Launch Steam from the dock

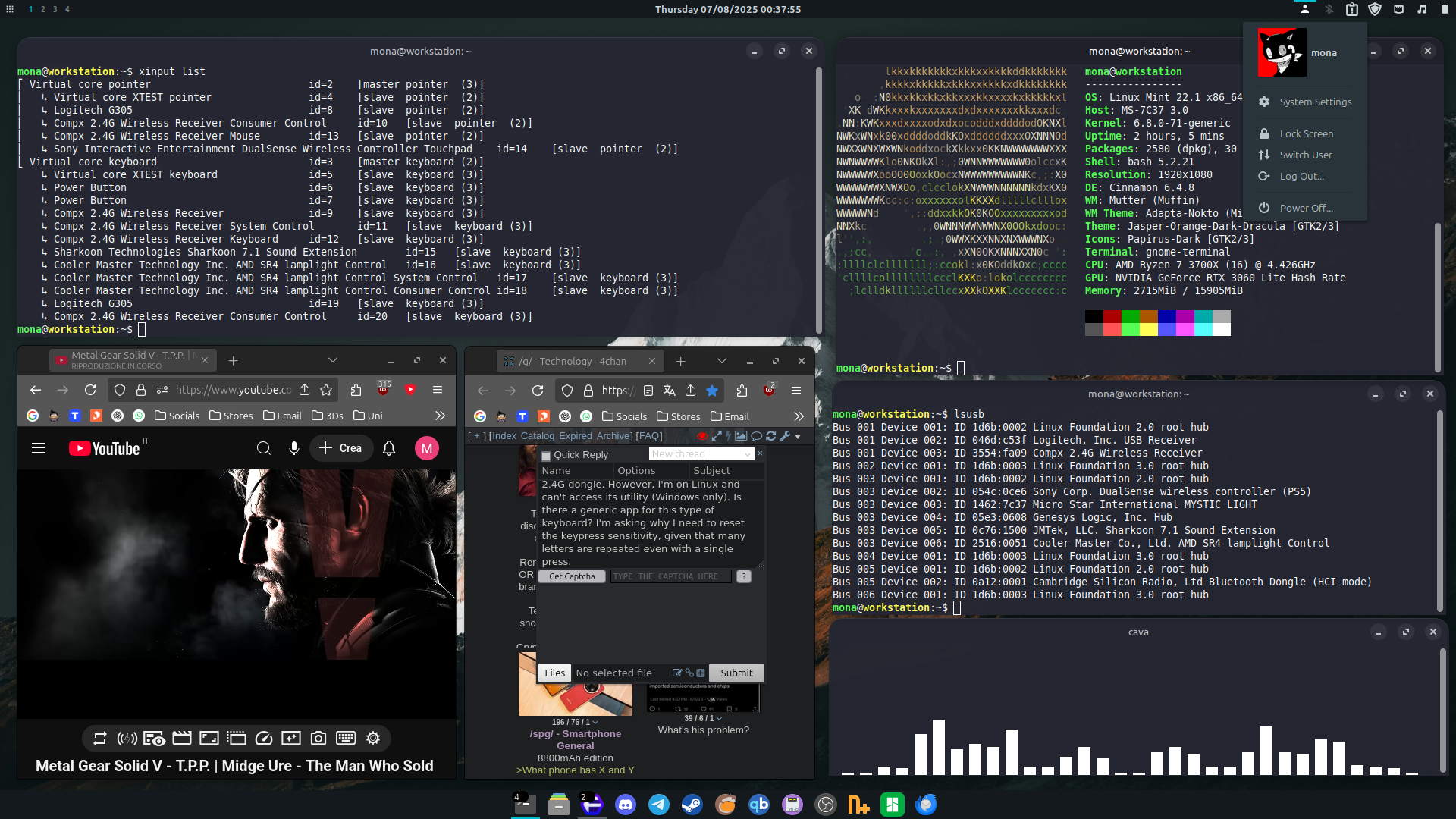(x=692, y=805)
